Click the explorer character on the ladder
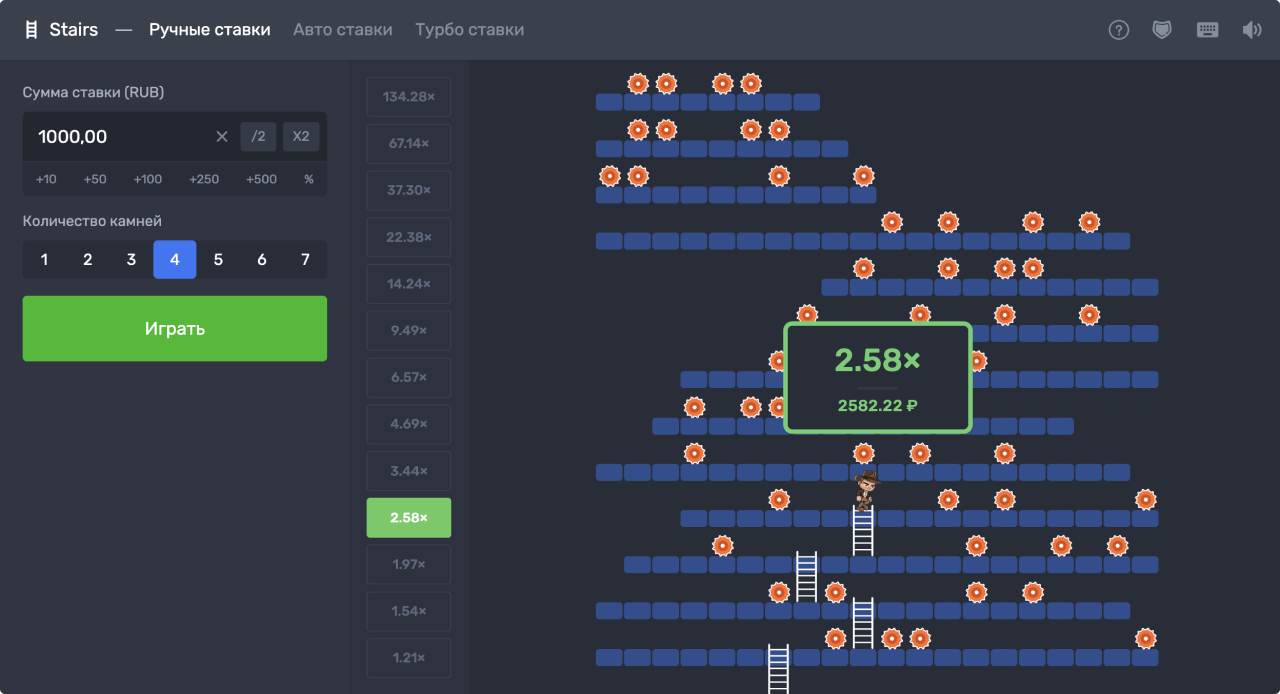Screen dimensions: 1280x694 pos(866,489)
